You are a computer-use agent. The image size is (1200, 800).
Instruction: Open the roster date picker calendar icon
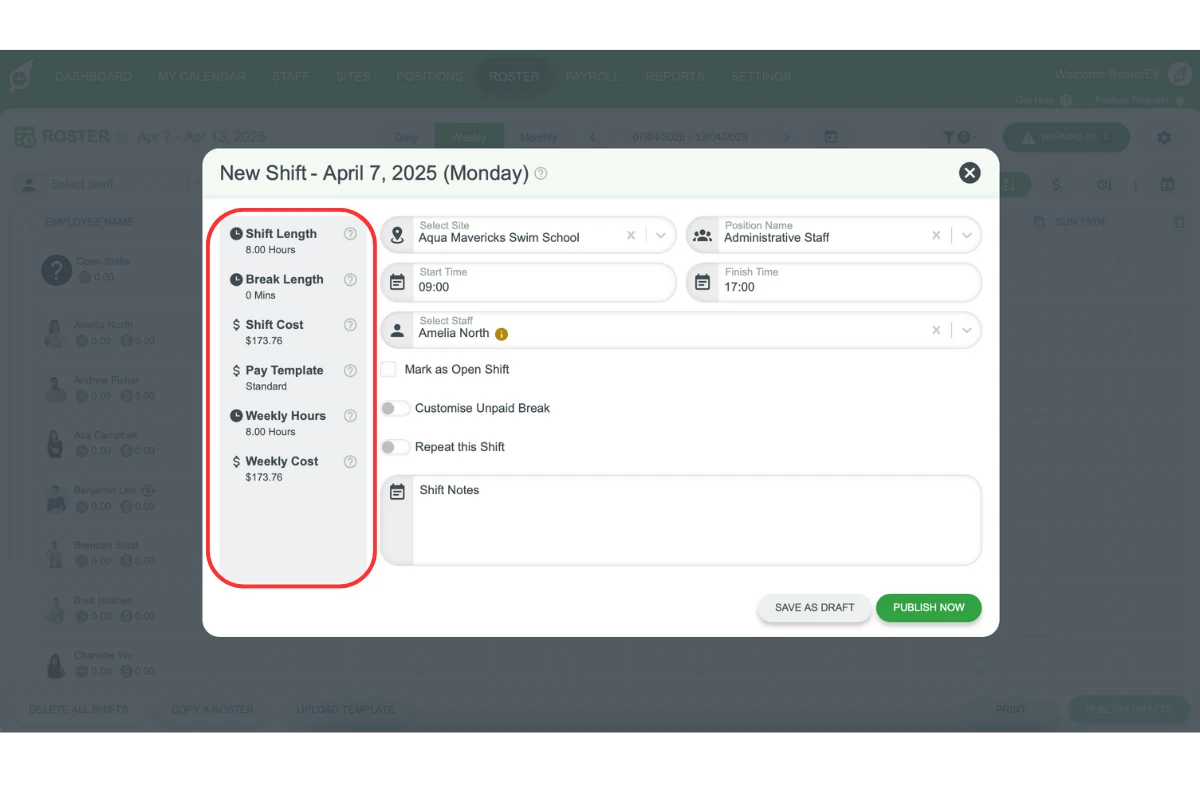point(830,137)
